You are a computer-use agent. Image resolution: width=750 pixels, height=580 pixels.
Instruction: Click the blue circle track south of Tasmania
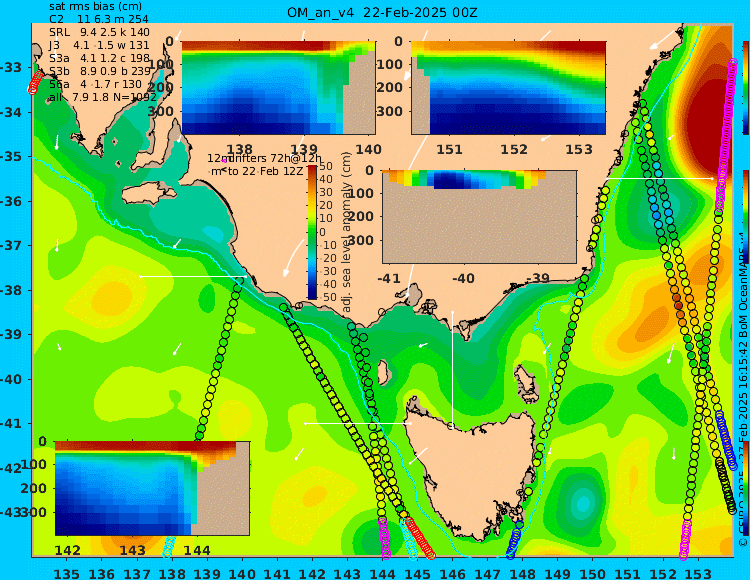(x=515, y=540)
